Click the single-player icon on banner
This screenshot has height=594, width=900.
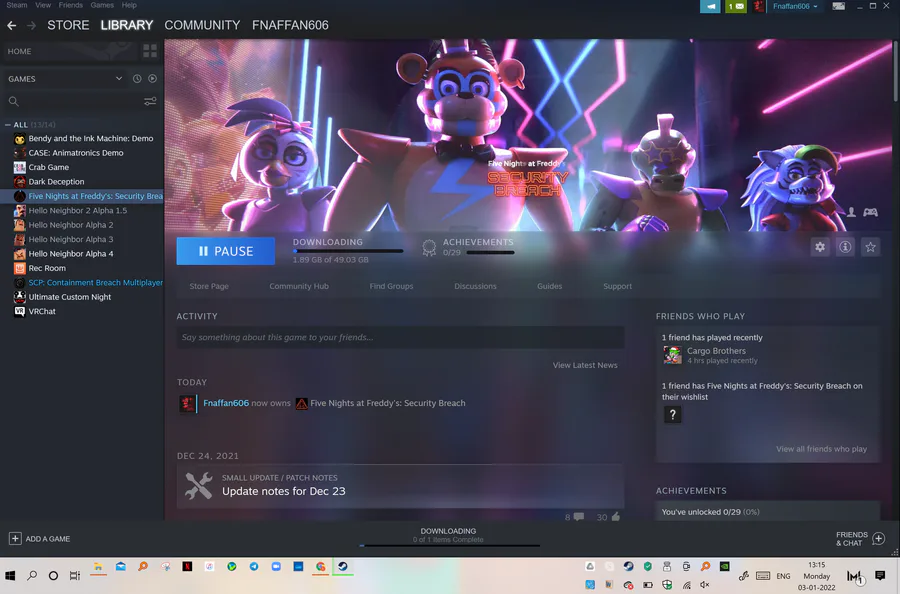851,212
